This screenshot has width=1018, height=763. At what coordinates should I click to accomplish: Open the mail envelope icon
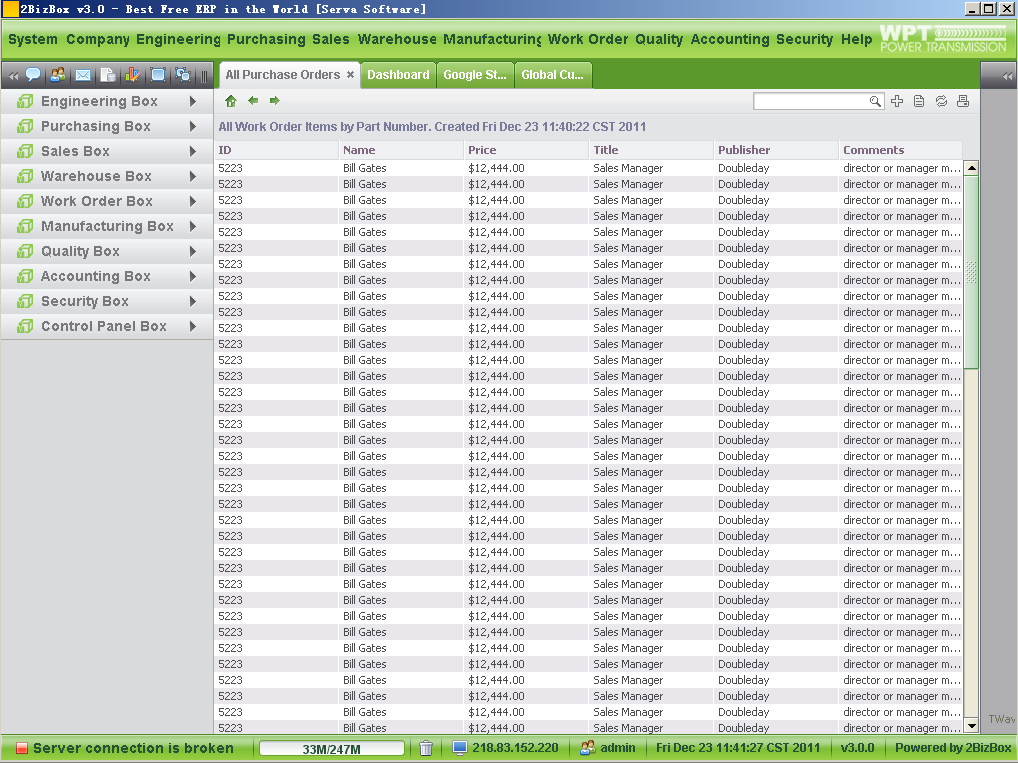pyautogui.click(x=83, y=75)
